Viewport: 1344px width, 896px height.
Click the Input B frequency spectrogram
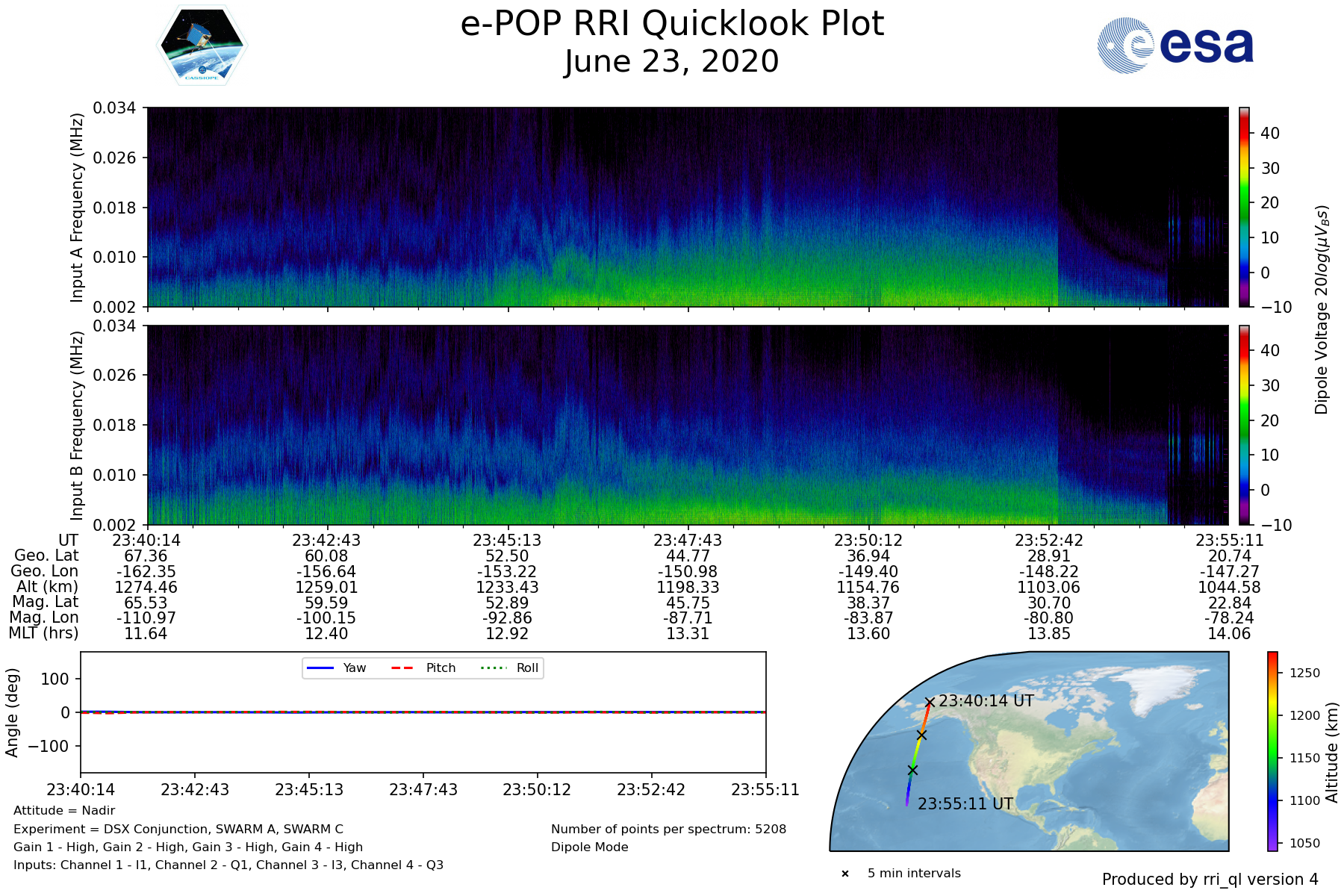(x=687, y=425)
